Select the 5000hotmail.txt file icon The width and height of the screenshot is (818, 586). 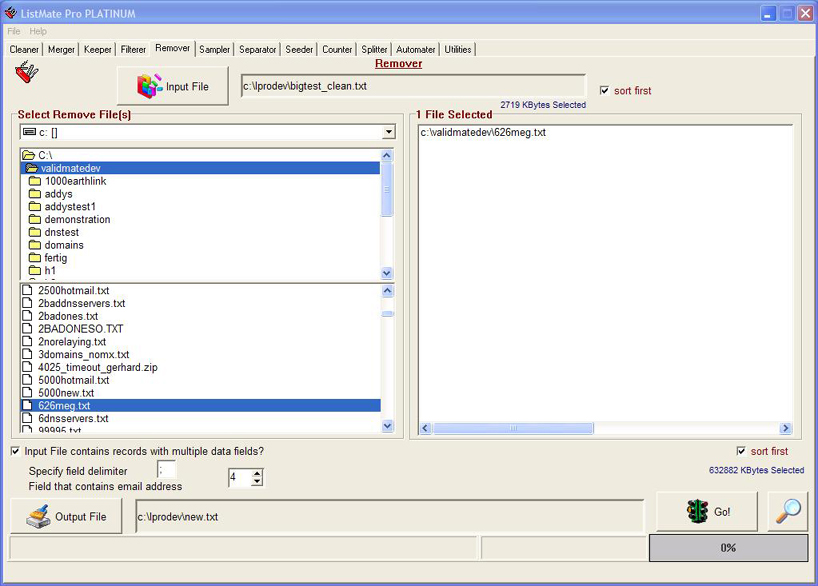tap(28, 380)
